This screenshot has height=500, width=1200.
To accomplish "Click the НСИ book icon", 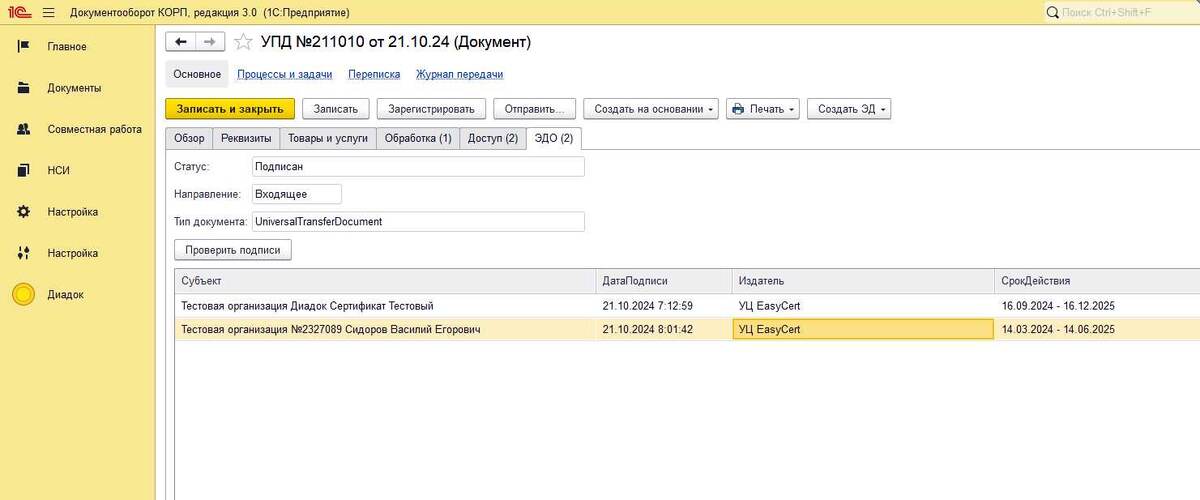I will [x=24, y=171].
